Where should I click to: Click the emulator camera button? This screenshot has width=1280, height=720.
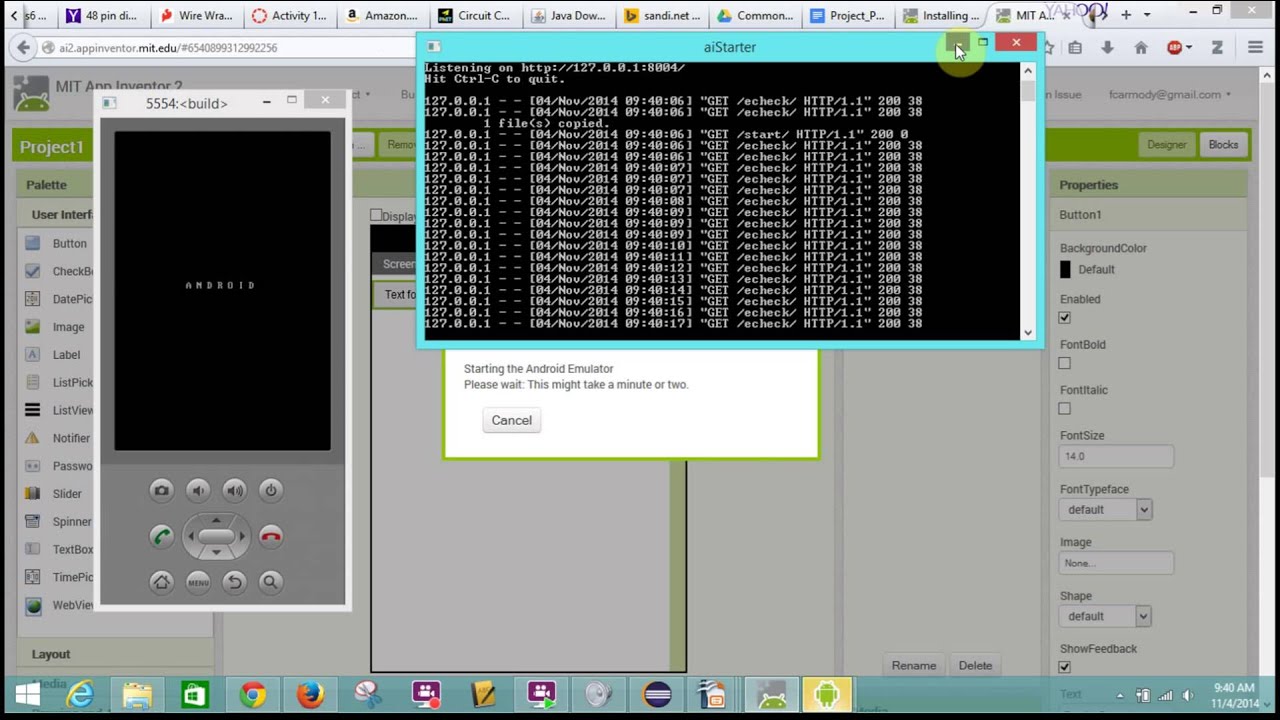coord(161,490)
